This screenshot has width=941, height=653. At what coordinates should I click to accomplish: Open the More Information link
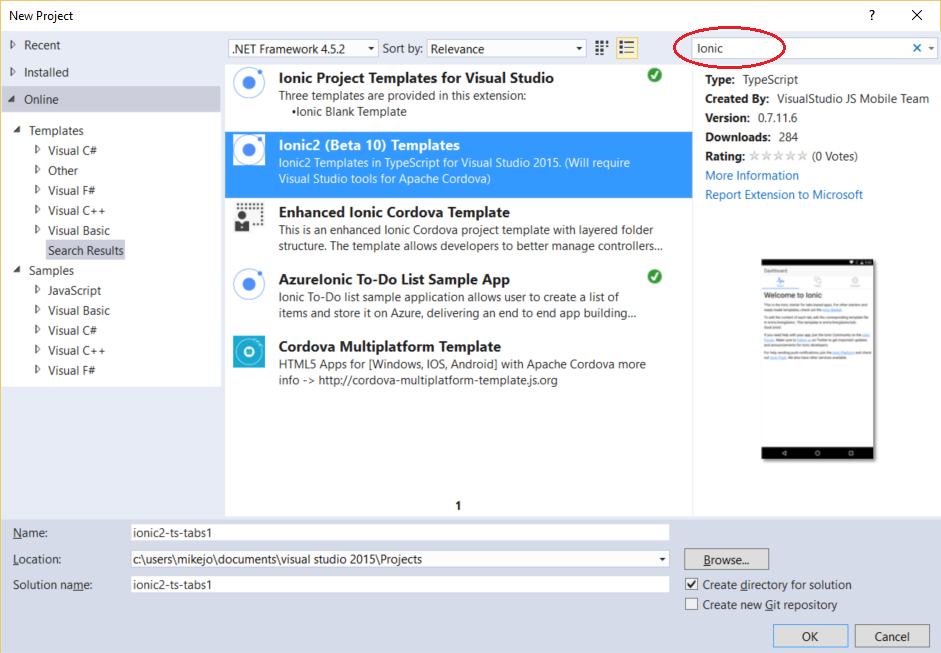click(752, 175)
